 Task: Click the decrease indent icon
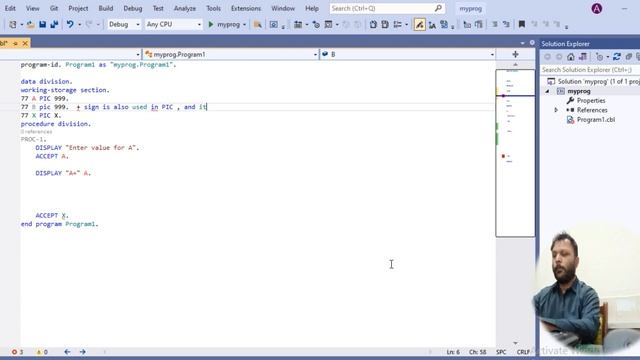(x=495, y=24)
